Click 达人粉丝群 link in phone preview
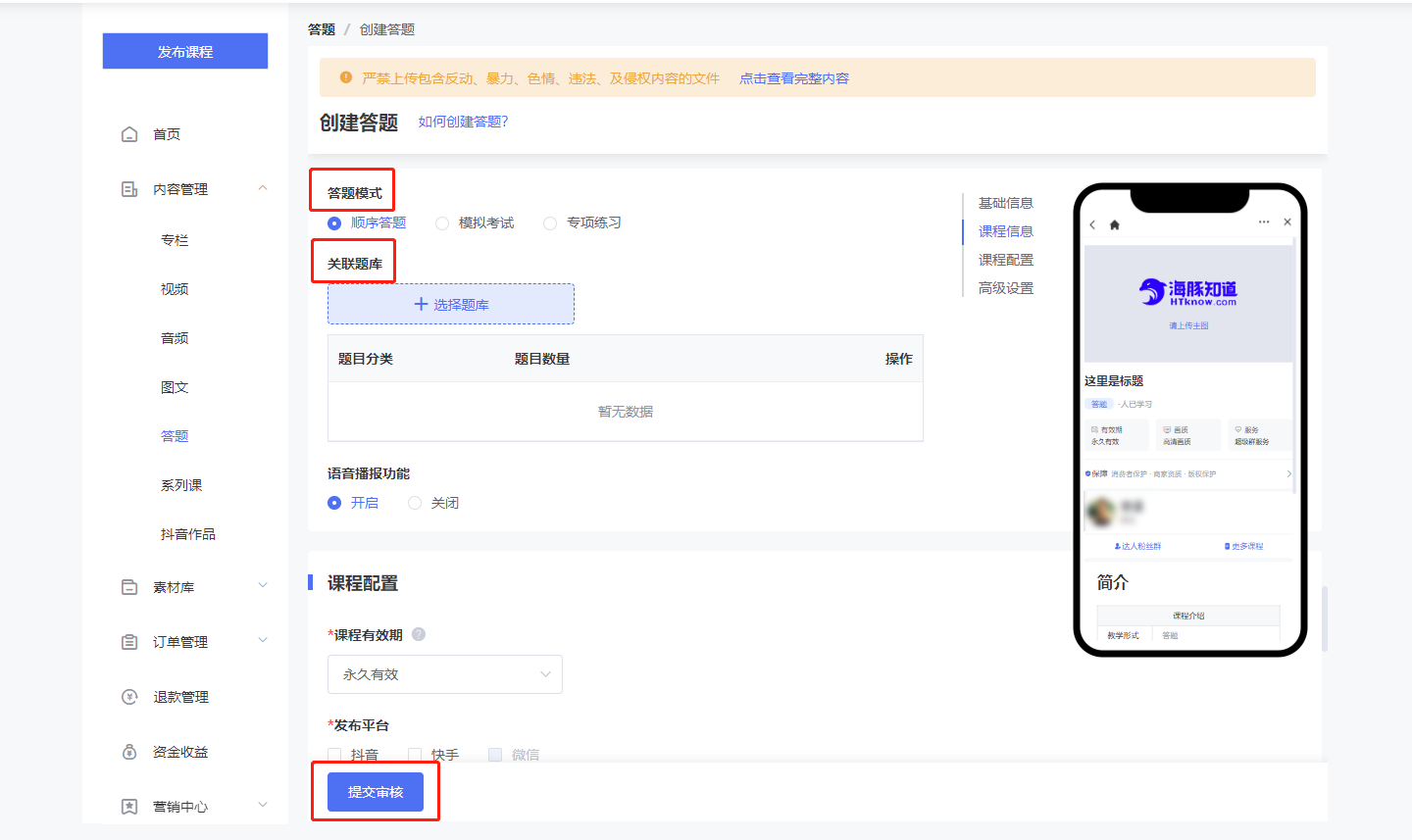 1141,546
